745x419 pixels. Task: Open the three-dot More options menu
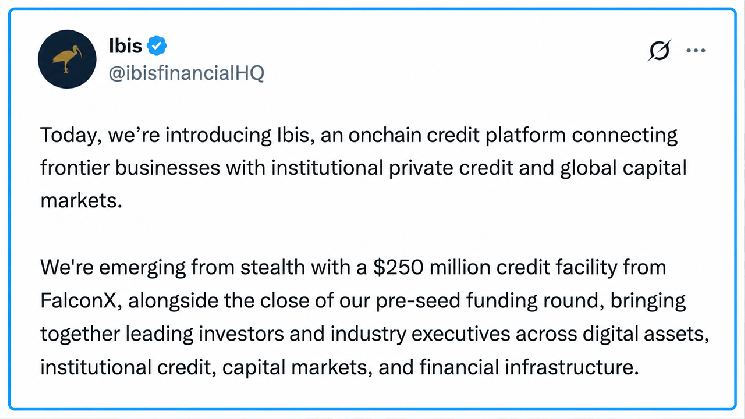[696, 50]
